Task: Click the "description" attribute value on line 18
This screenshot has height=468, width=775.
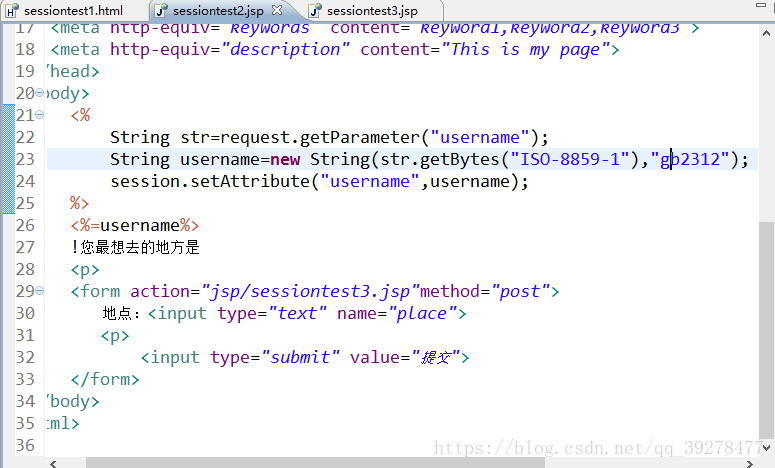Action: (285, 49)
